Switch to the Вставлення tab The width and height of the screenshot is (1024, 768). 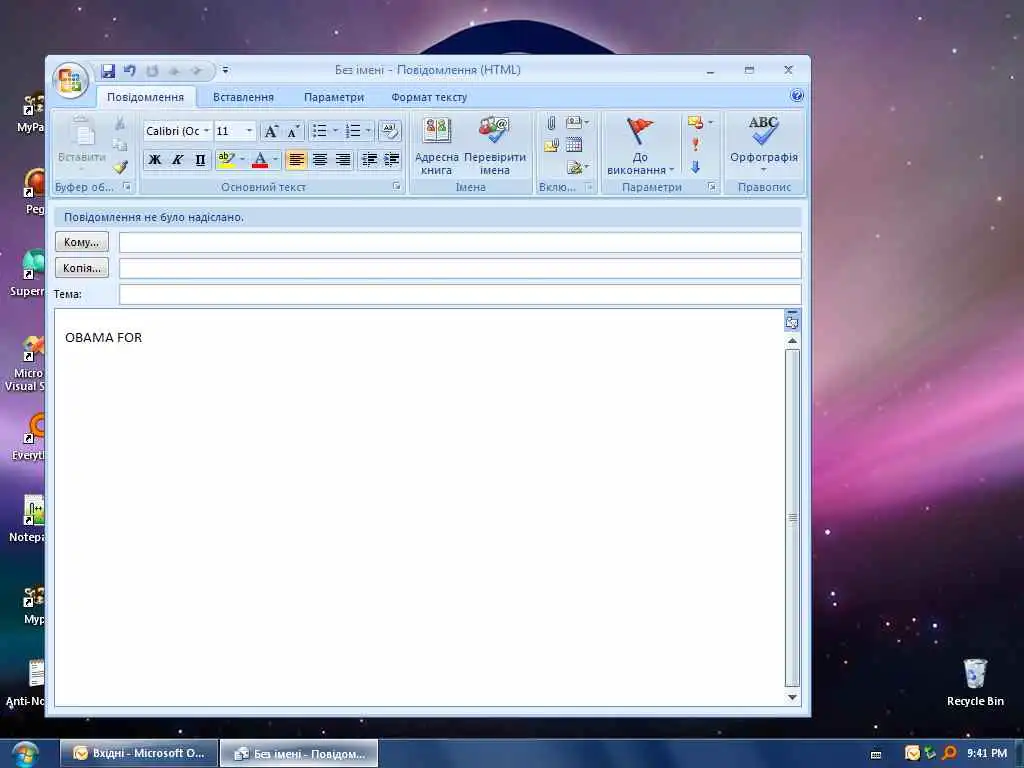243,97
